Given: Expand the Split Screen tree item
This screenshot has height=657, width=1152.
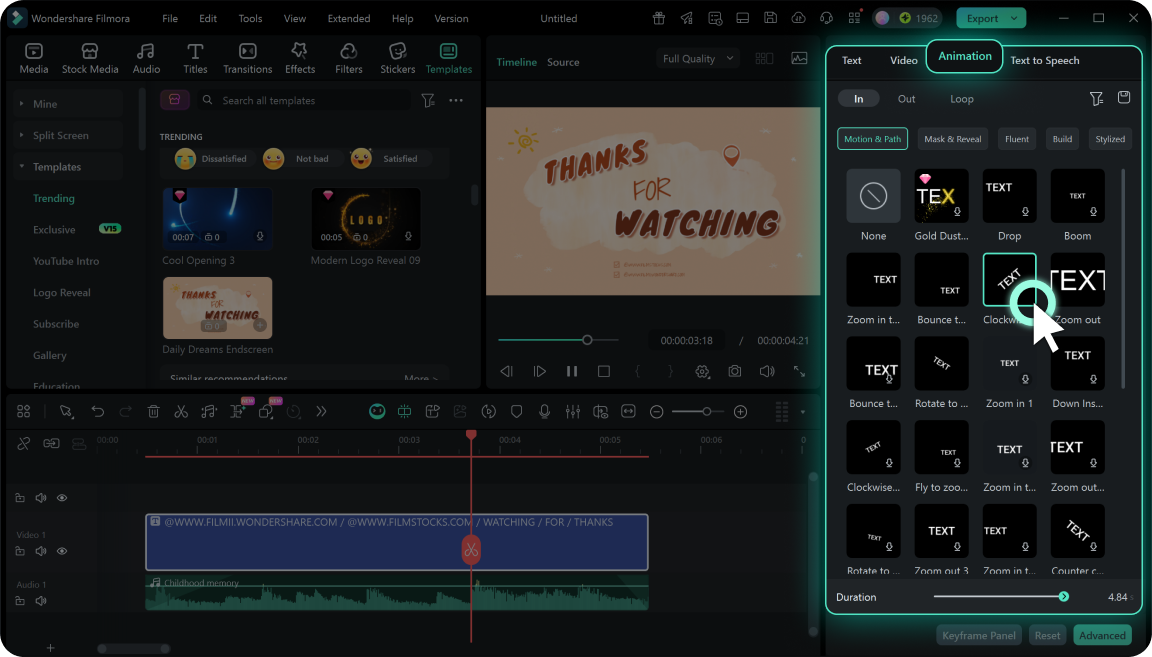Looking at the screenshot, I should tap(21, 135).
